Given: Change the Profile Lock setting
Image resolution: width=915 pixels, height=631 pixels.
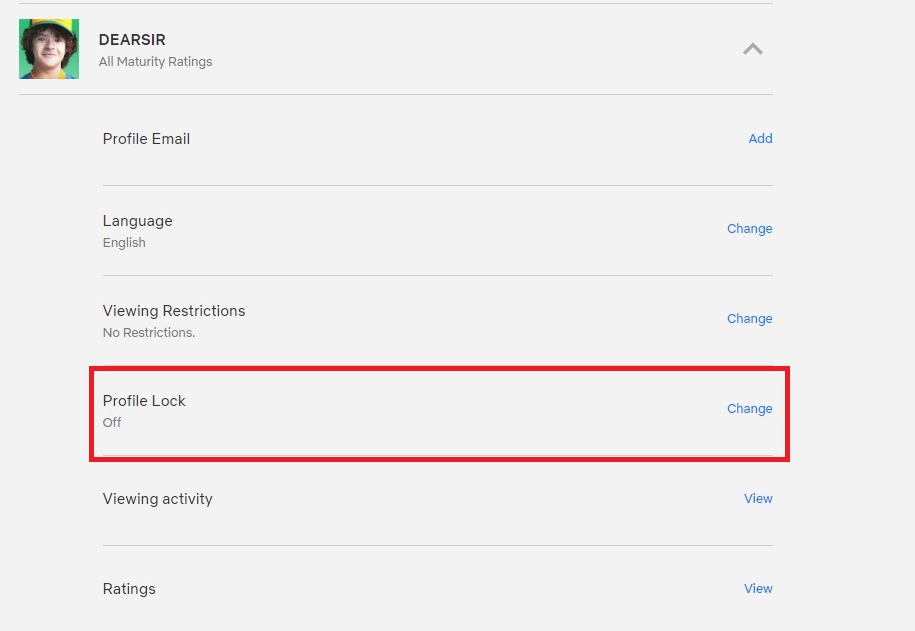Looking at the screenshot, I should point(749,409).
